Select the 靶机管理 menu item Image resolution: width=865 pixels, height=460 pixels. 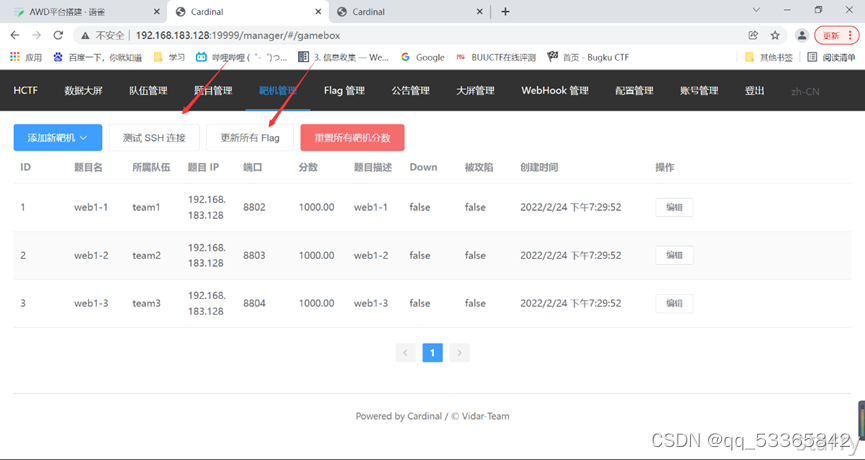point(278,90)
